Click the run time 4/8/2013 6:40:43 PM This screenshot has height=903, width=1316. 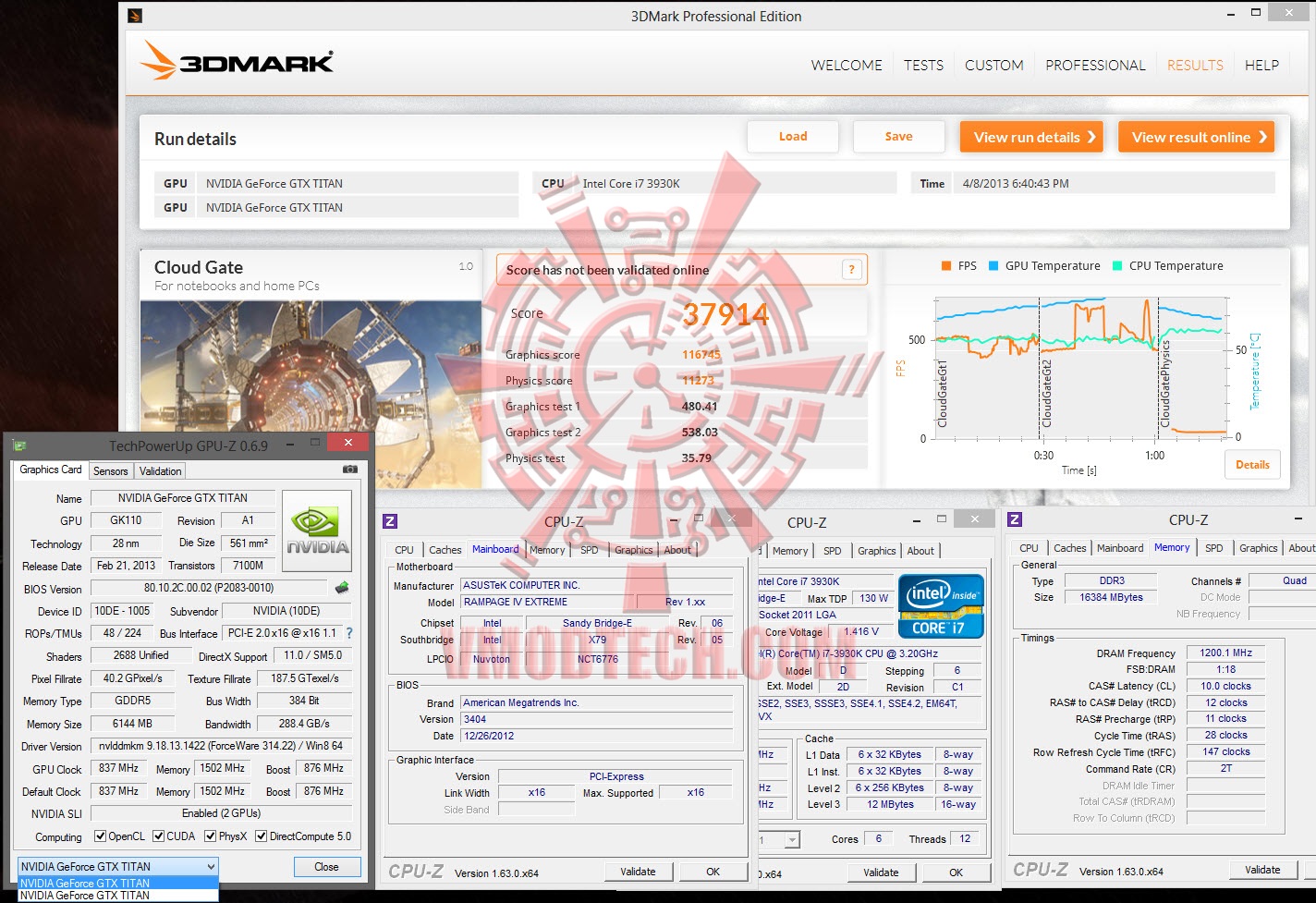[x=1016, y=184]
